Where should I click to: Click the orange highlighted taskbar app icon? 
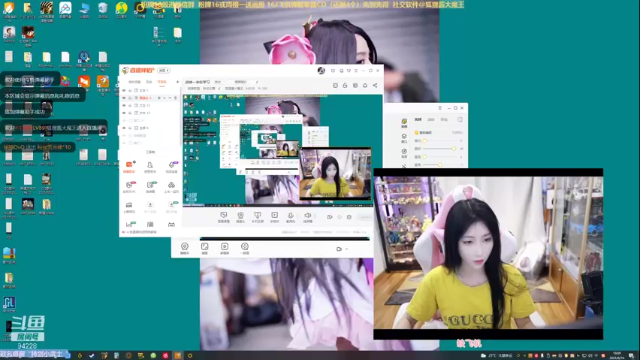pyautogui.click(x=178, y=356)
